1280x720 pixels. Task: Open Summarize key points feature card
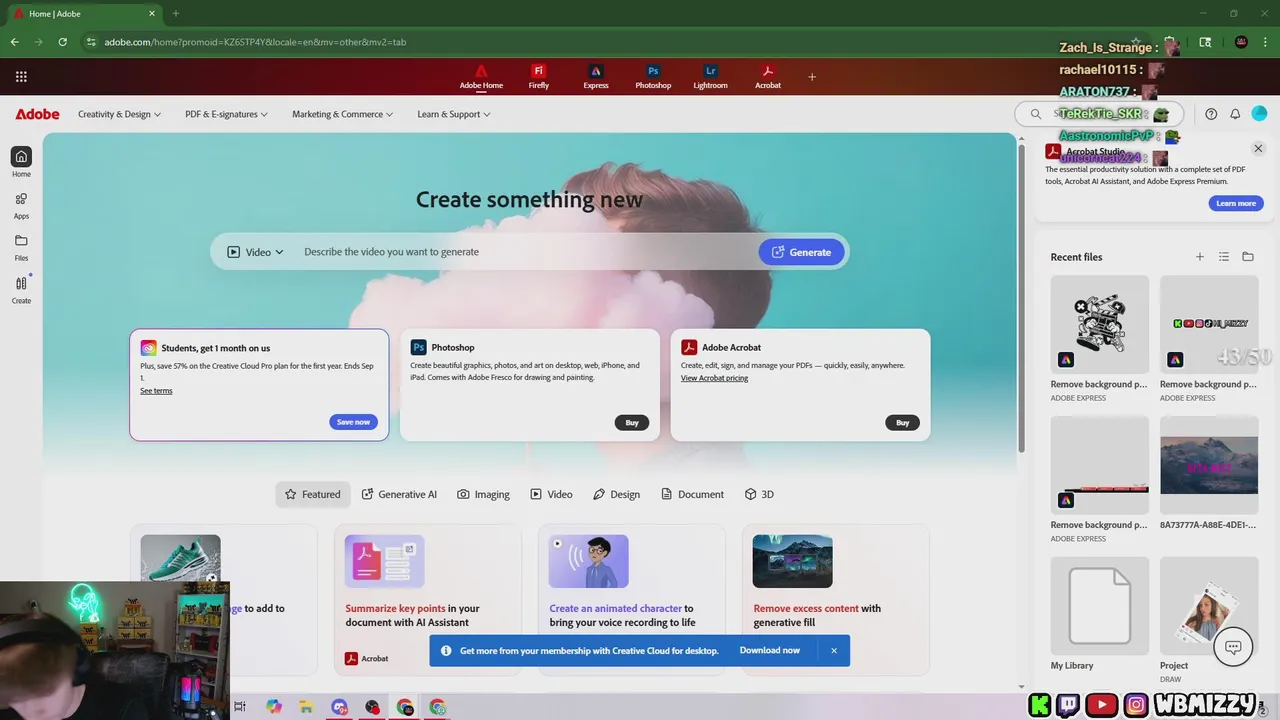(427, 599)
